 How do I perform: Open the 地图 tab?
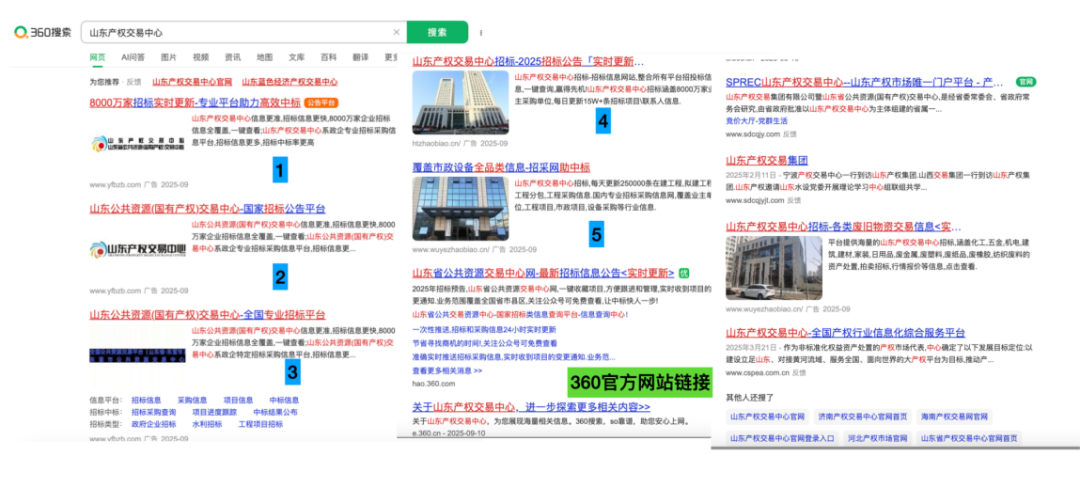click(264, 57)
